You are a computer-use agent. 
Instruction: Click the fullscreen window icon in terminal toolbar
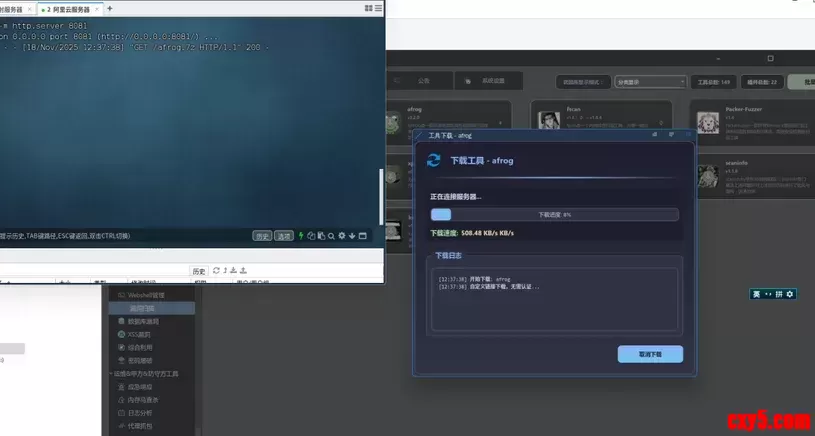coord(363,236)
